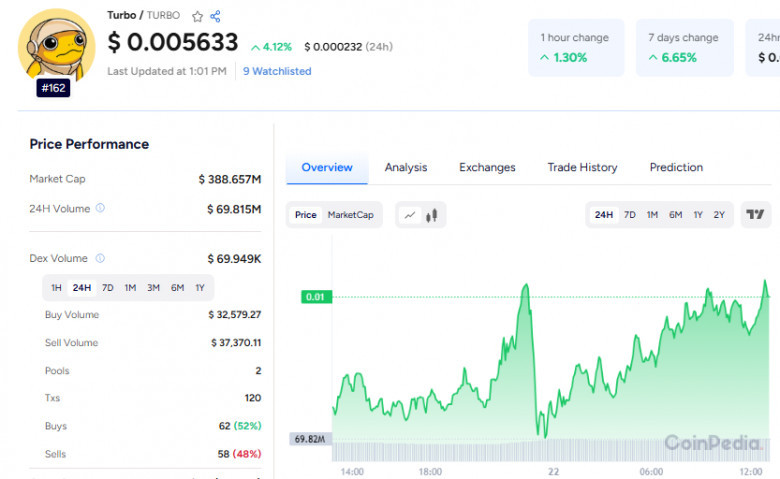
Task: Select 1Y chart timeframe
Action: coord(698,215)
